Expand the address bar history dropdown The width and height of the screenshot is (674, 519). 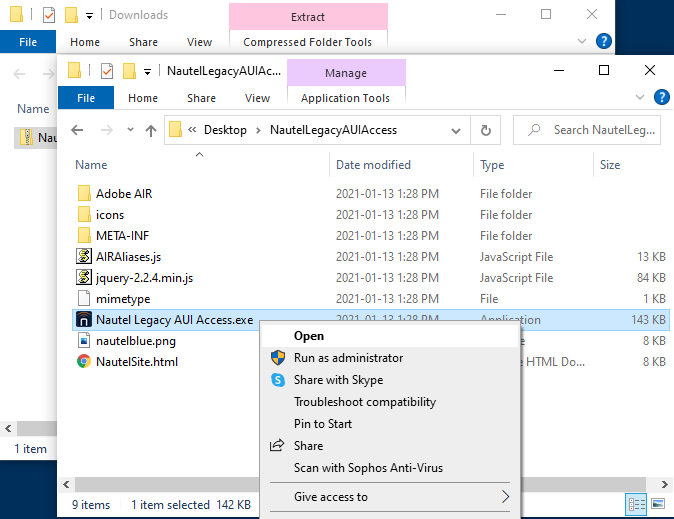pyautogui.click(x=456, y=130)
